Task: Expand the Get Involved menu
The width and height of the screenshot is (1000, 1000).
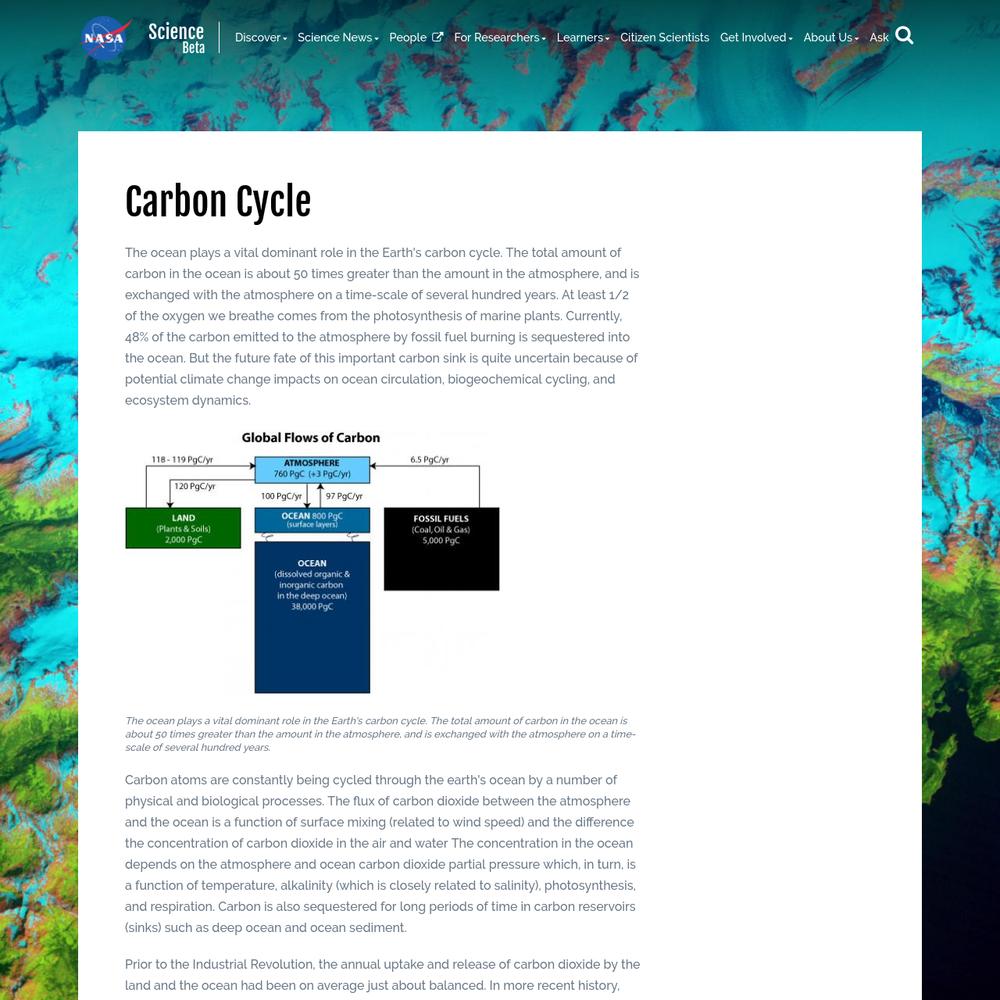Action: point(756,38)
